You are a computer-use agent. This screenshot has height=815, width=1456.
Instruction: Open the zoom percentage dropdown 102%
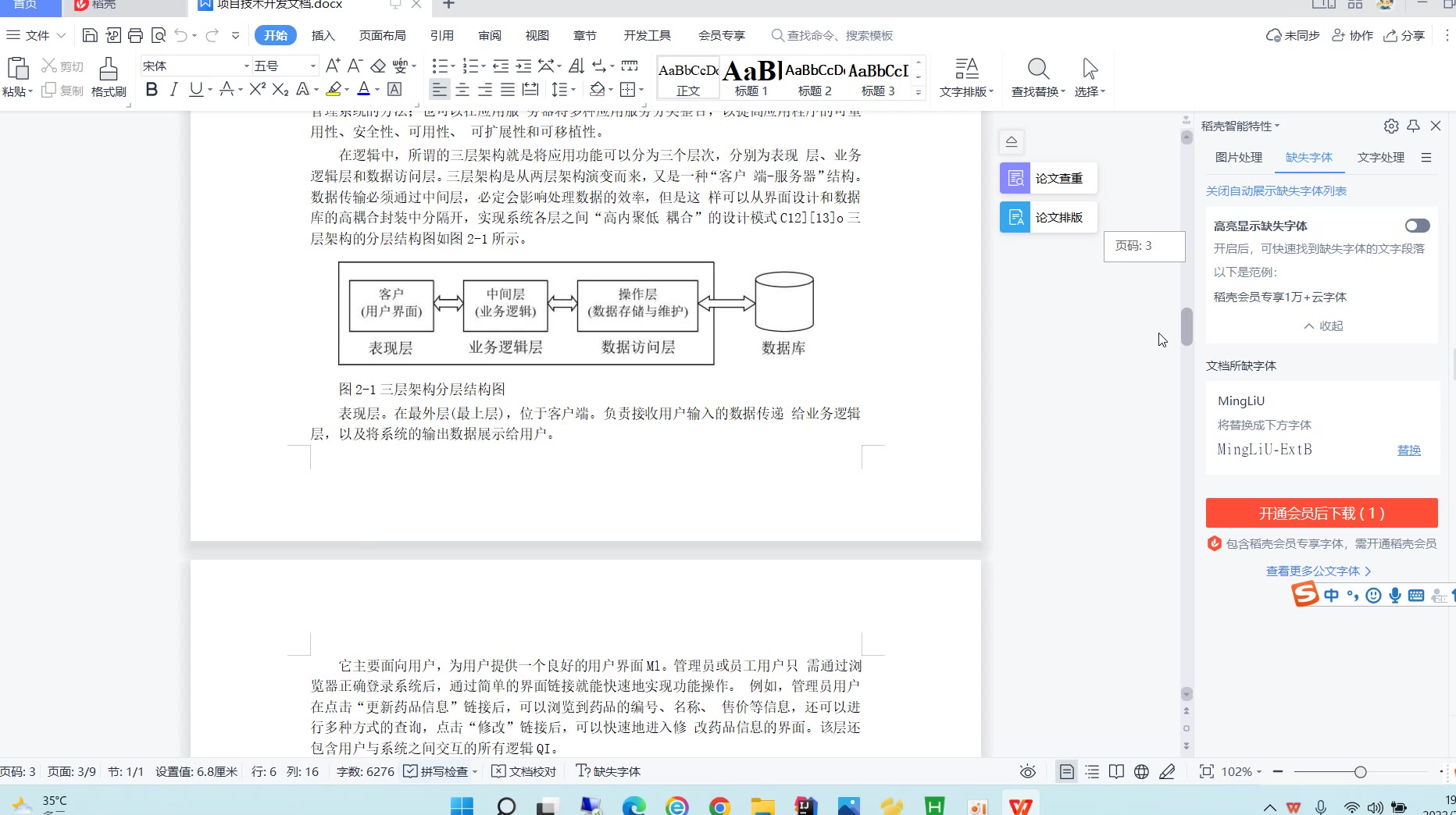[x=1242, y=771]
